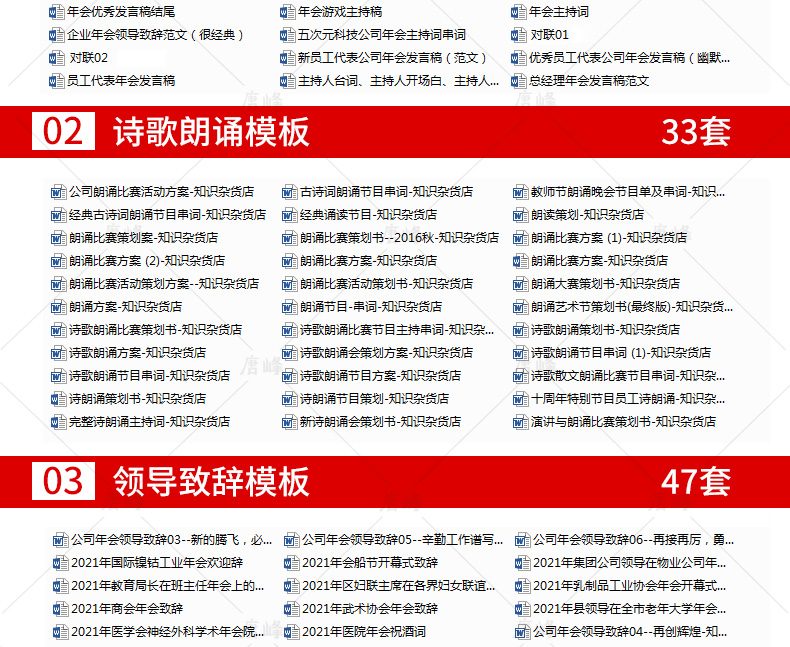Click the 诗歌朗诵模板 section heading
790x647 pixels.
coord(211,132)
